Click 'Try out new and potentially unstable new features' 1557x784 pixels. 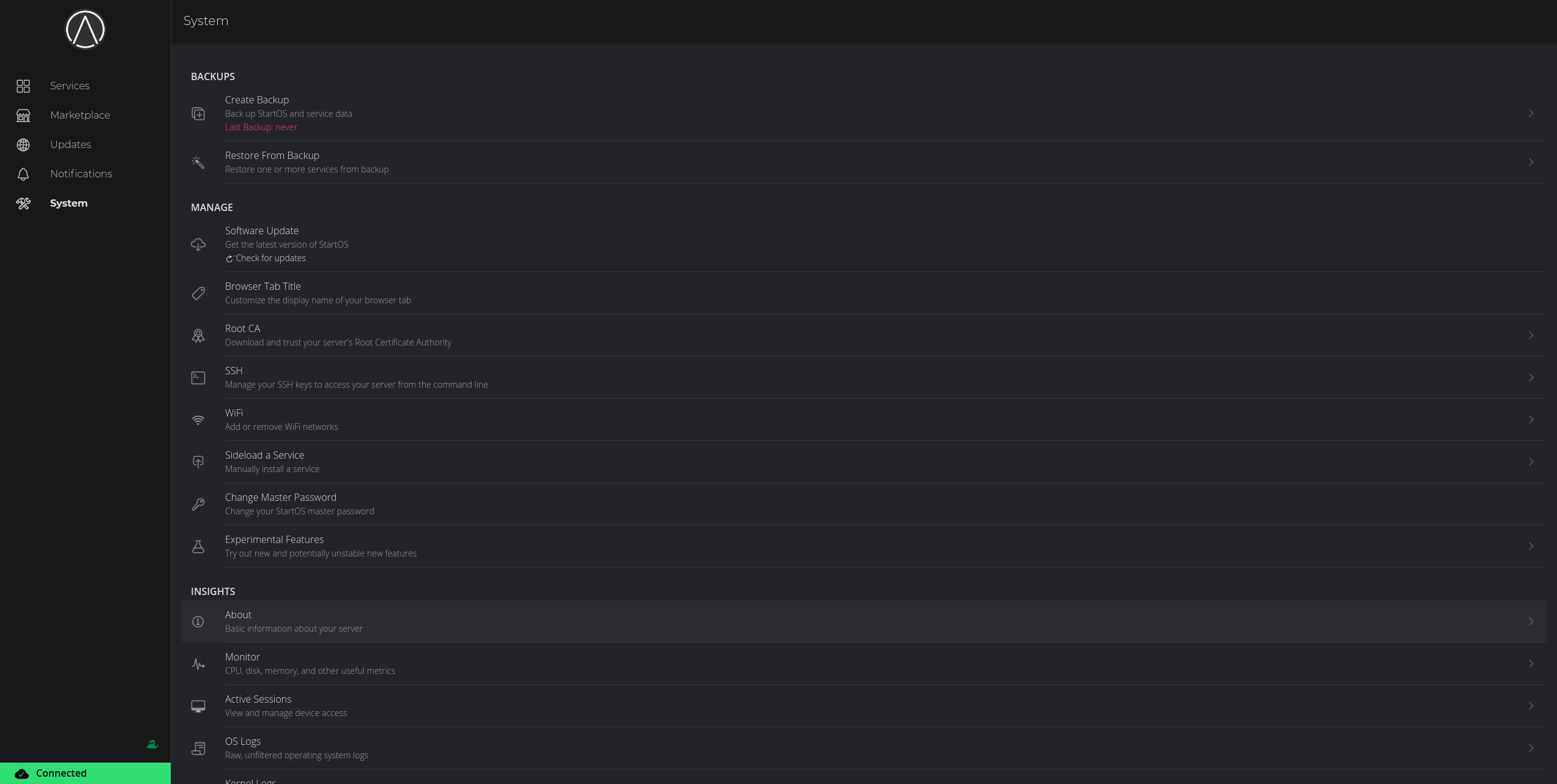pyautogui.click(x=321, y=553)
